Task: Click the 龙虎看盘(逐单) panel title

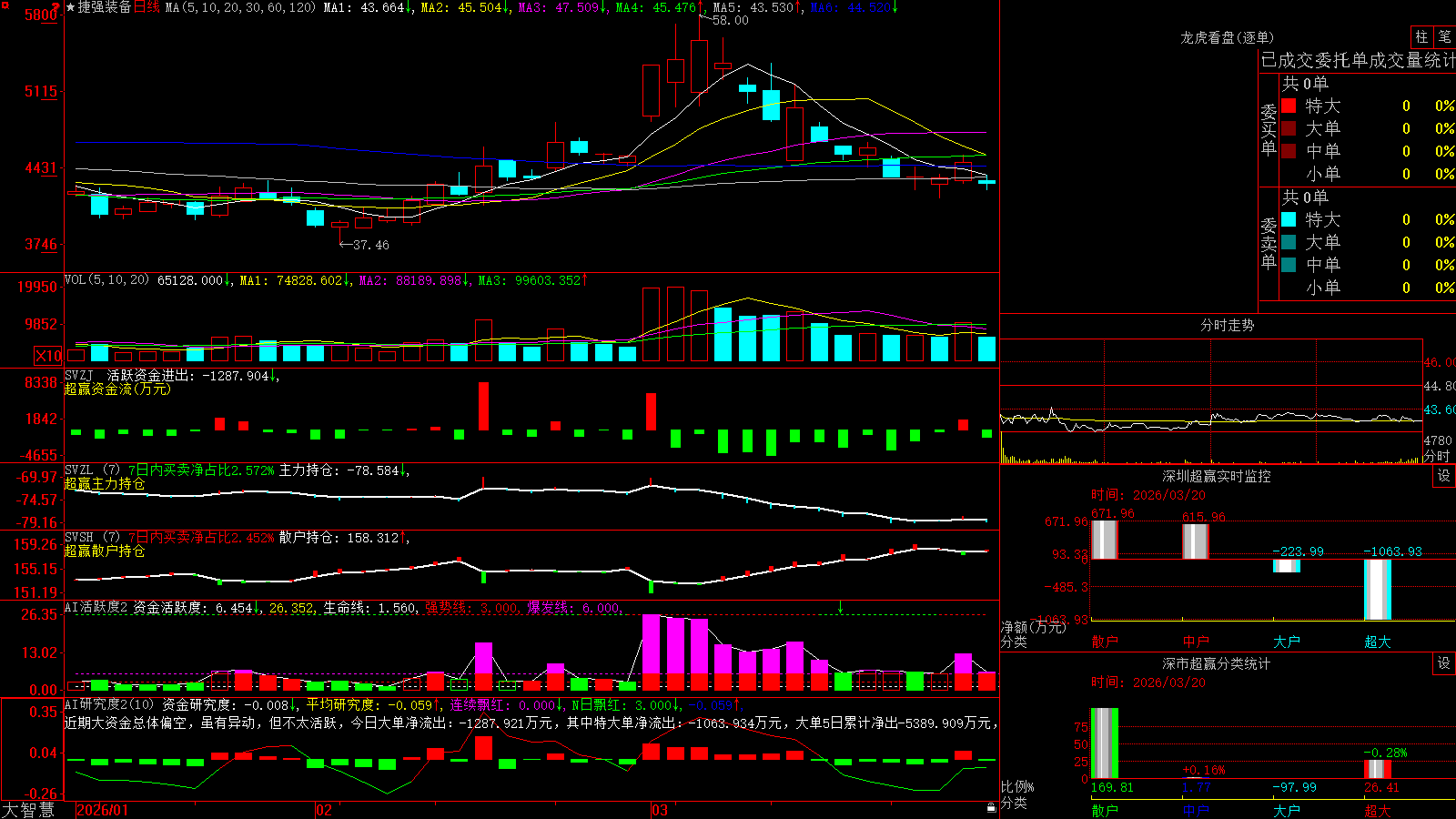Action: coord(1227,37)
